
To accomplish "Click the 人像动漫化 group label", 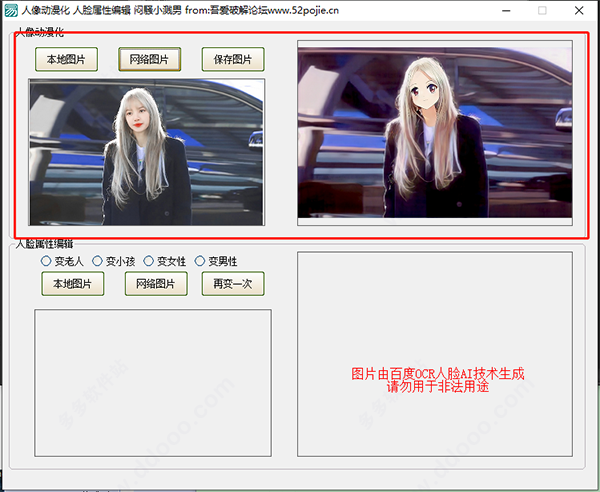I will (x=39, y=32).
